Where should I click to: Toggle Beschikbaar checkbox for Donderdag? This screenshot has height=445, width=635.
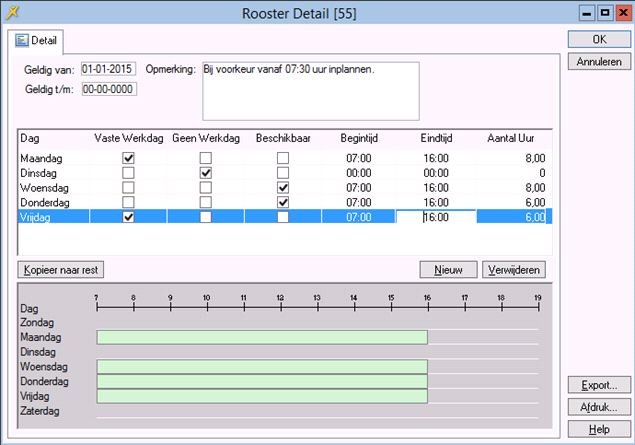click(283, 202)
